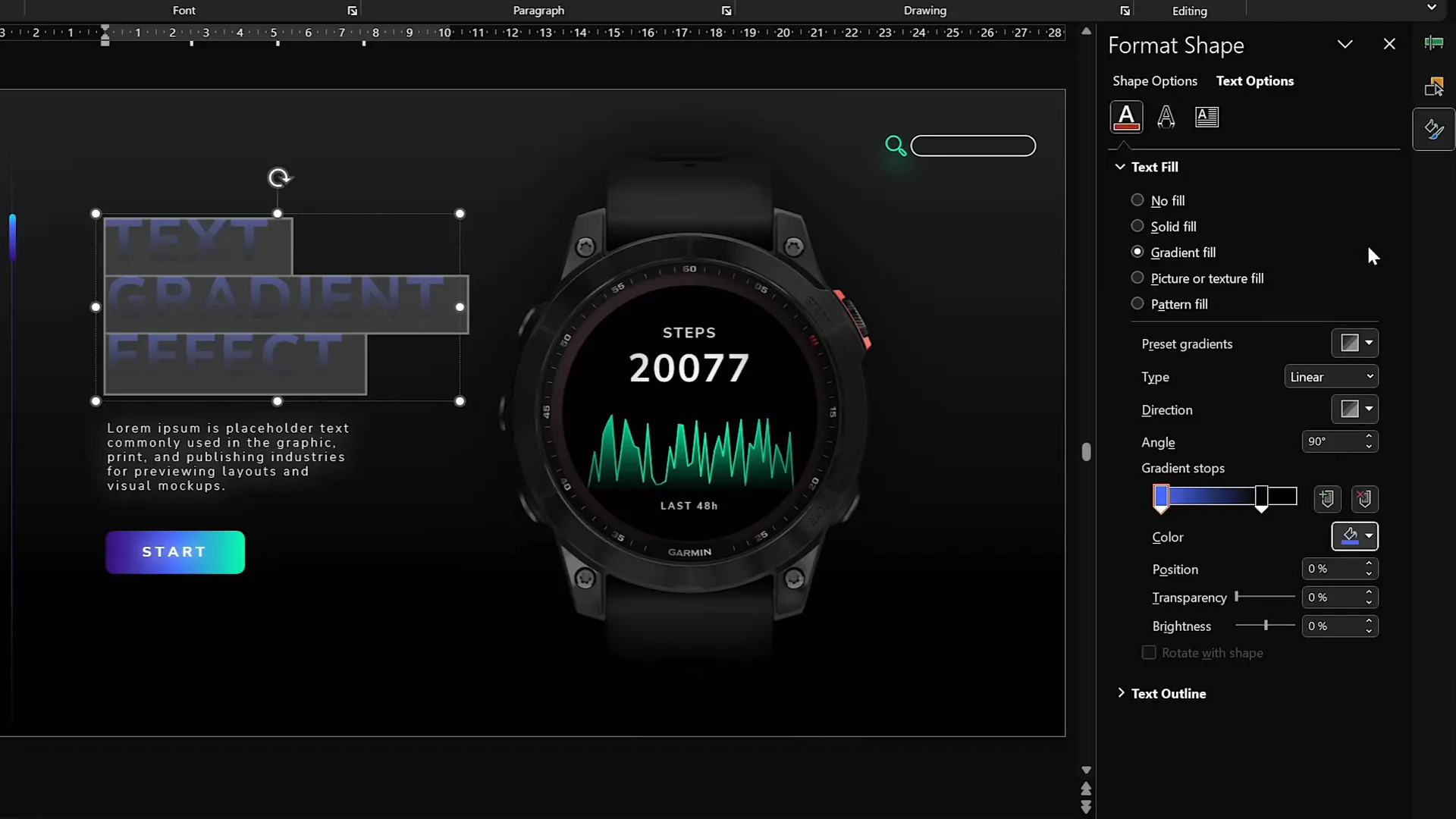Open Drawing dialog launcher icon
Image resolution: width=1456 pixels, height=819 pixels.
(x=1125, y=11)
